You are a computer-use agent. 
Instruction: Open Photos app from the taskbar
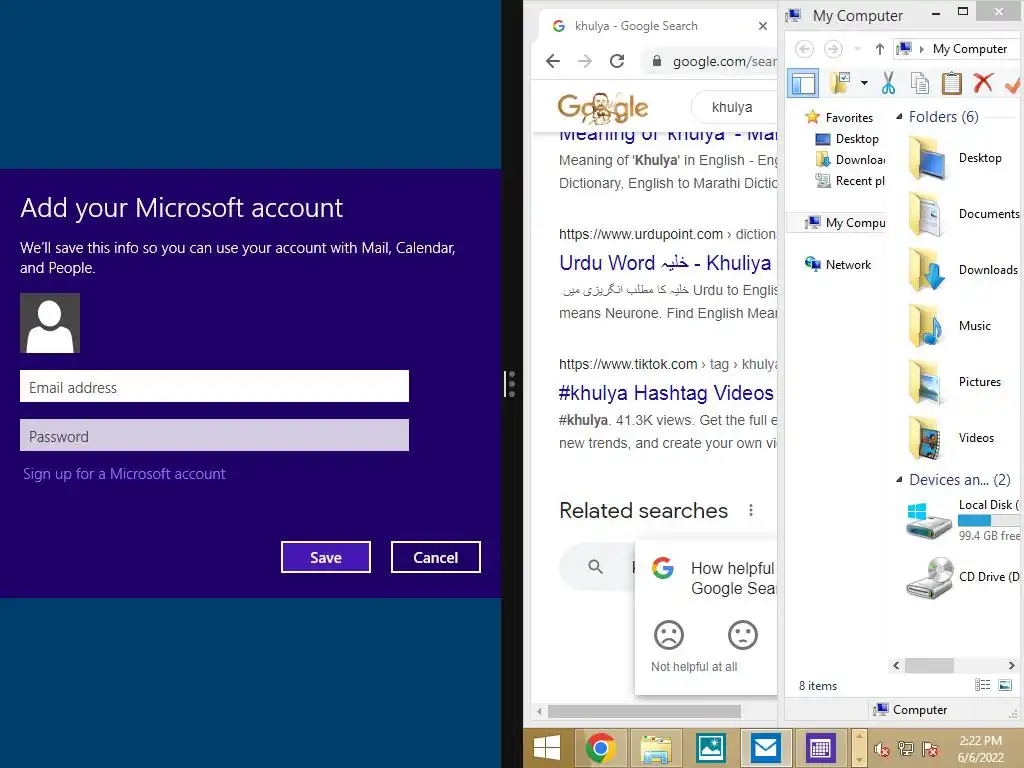coord(711,748)
